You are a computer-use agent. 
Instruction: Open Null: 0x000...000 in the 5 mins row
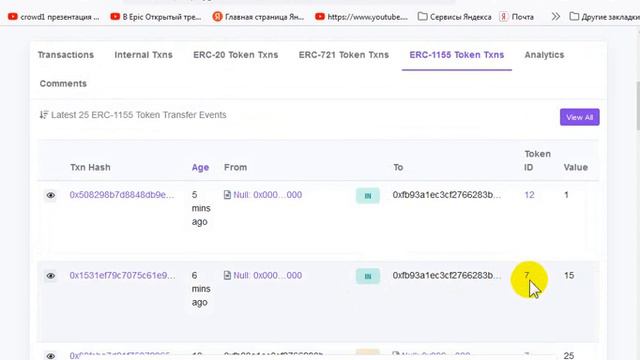268,195
